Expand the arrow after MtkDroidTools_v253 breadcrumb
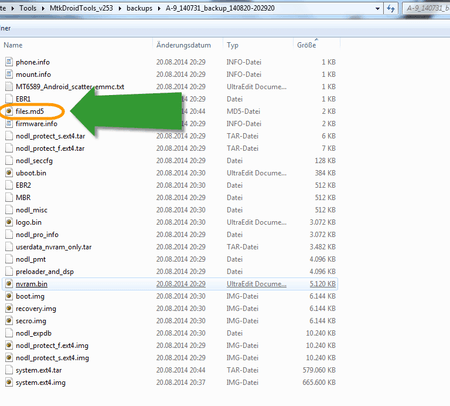This screenshot has width=450, height=406. point(120,8)
